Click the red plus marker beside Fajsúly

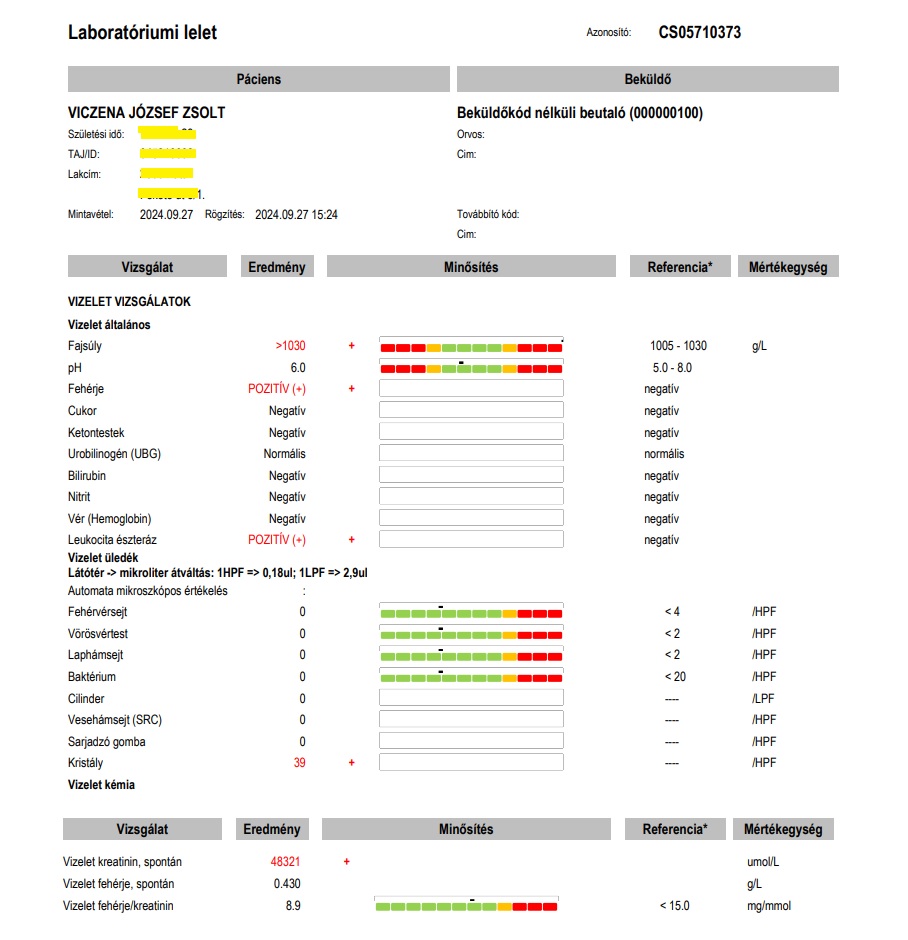pyautogui.click(x=351, y=346)
